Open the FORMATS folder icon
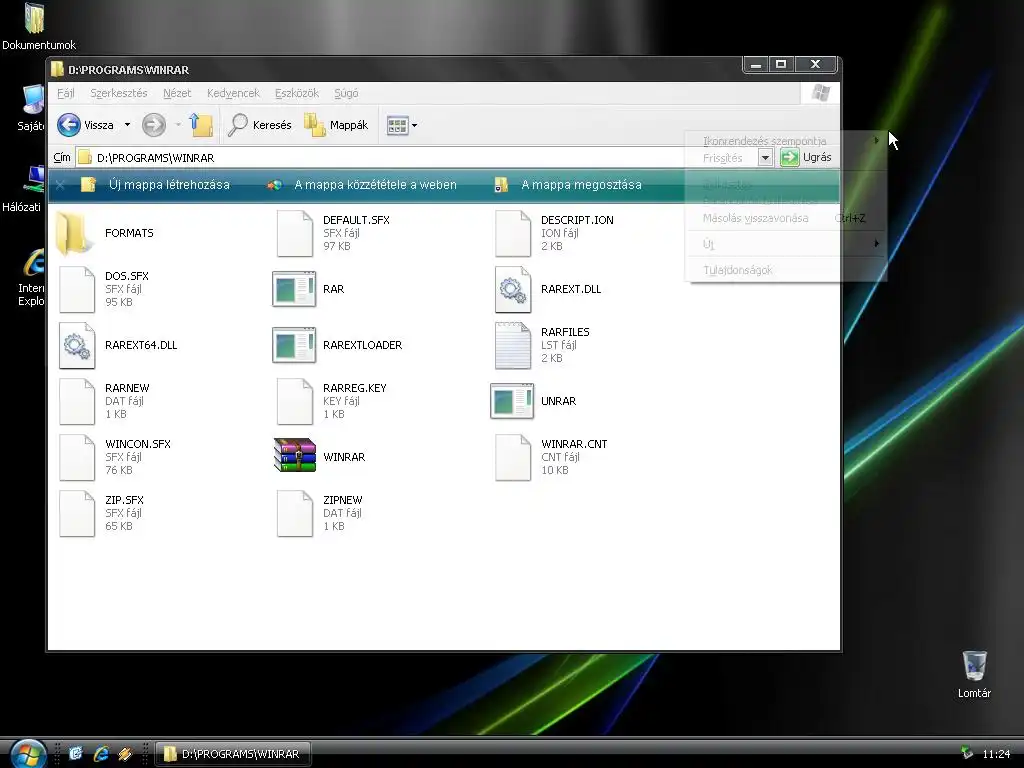The image size is (1024, 768). (x=73, y=233)
